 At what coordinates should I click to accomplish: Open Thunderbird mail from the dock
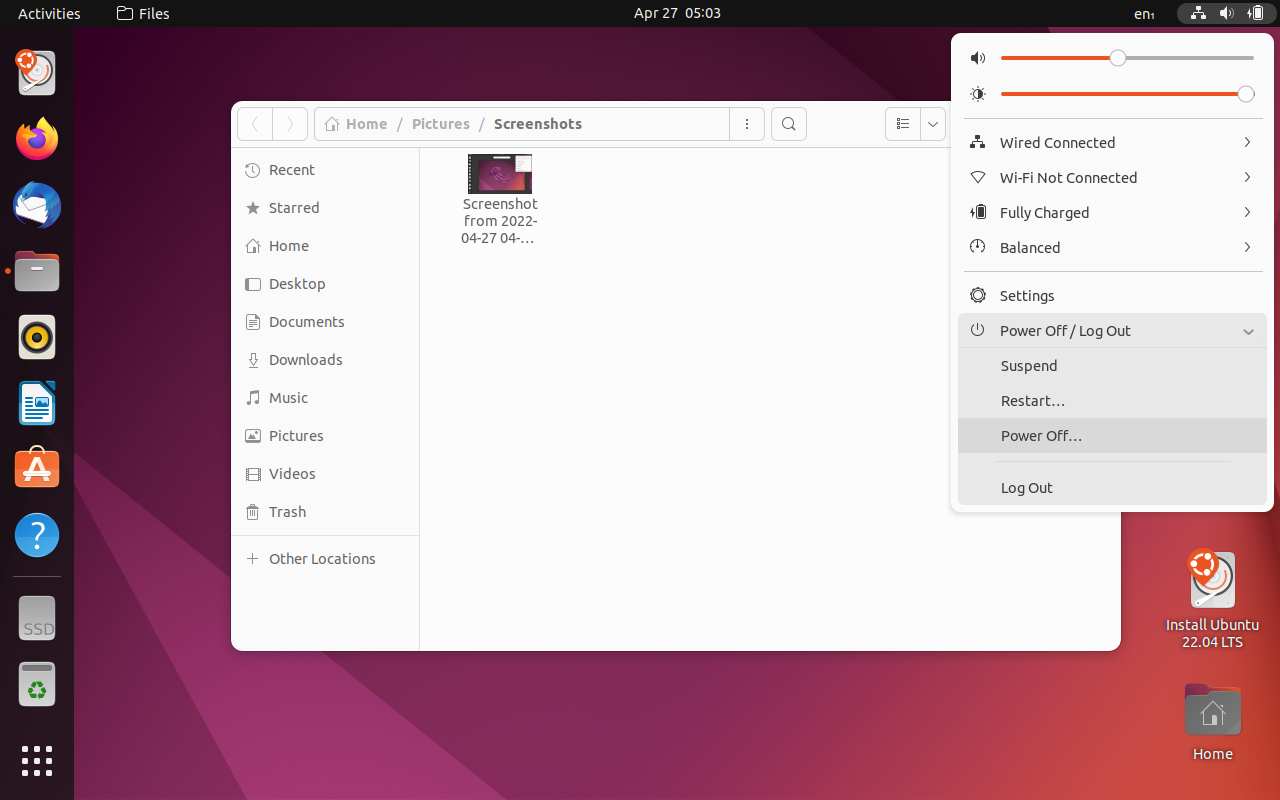37,206
